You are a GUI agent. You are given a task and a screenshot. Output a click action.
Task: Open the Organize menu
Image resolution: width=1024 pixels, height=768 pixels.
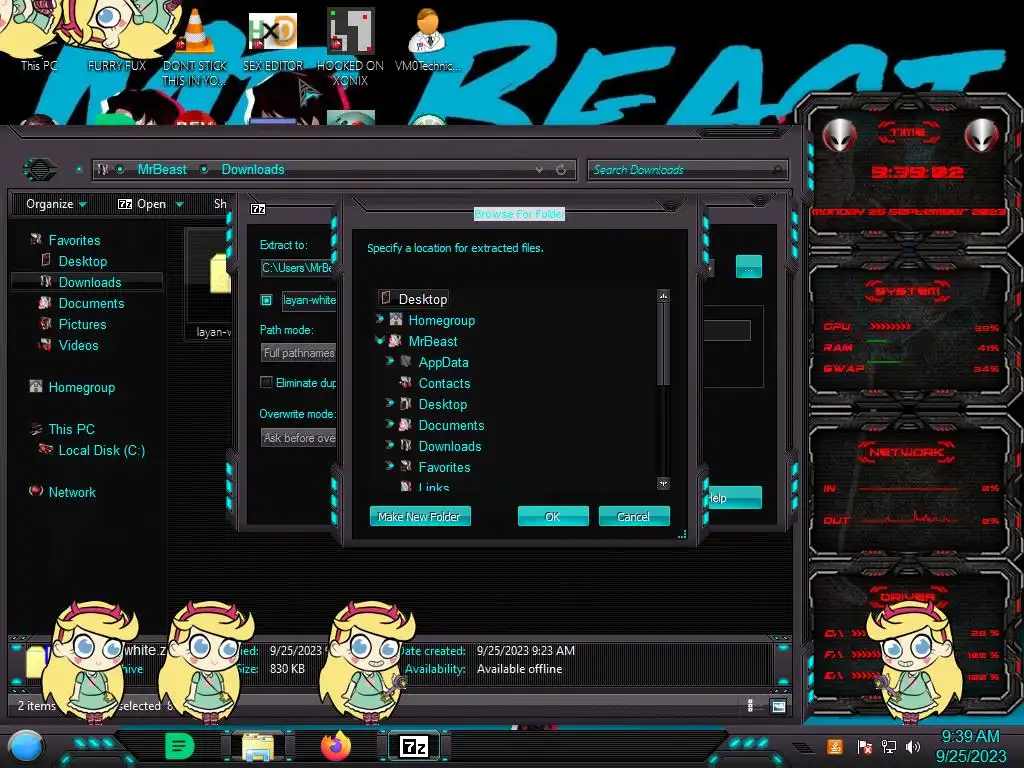(56, 204)
